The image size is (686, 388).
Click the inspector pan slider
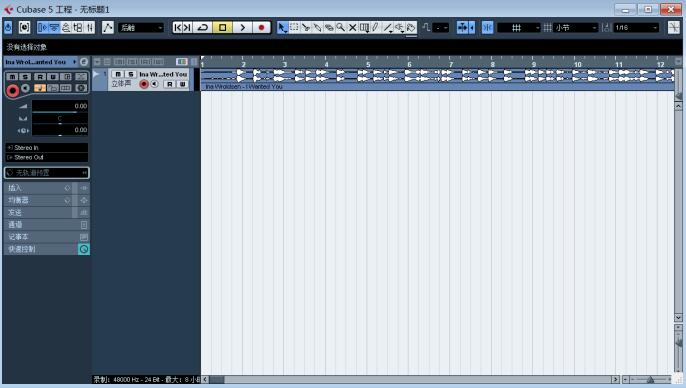pos(60,119)
